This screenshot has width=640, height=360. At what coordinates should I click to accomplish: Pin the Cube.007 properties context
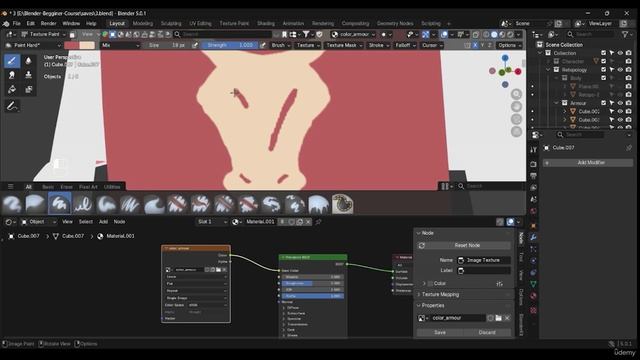click(629, 148)
